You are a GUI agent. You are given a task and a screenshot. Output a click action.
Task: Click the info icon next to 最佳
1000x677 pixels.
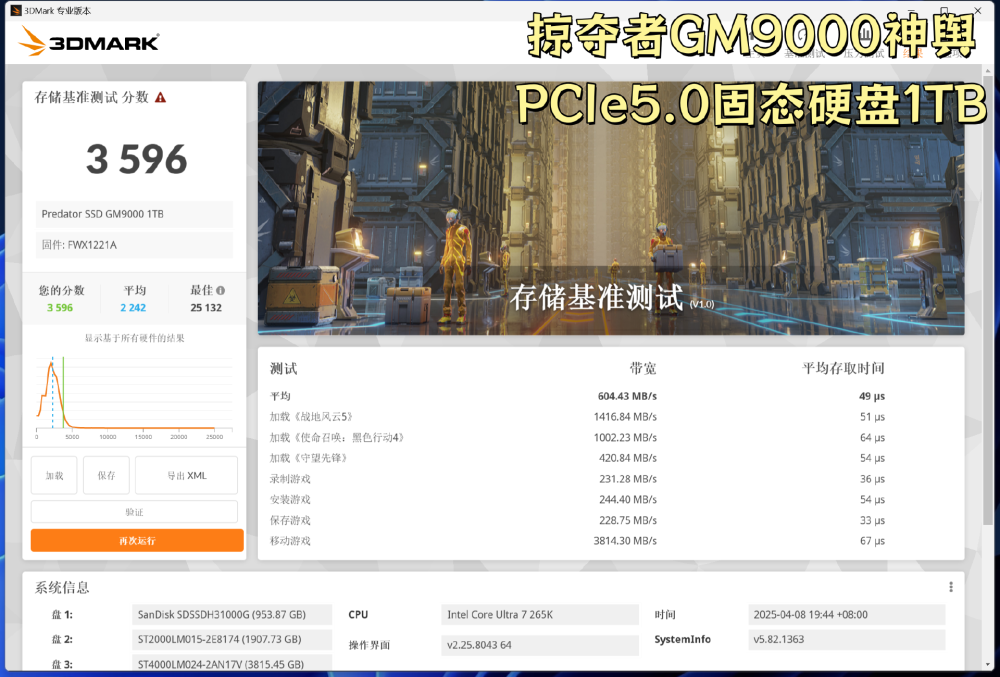pyautogui.click(x=221, y=290)
